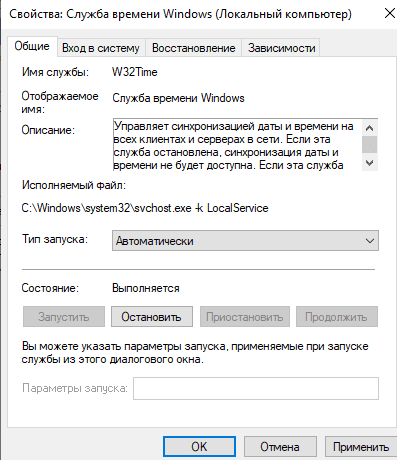
Task: Click the Запустить button
Action: pos(64,316)
